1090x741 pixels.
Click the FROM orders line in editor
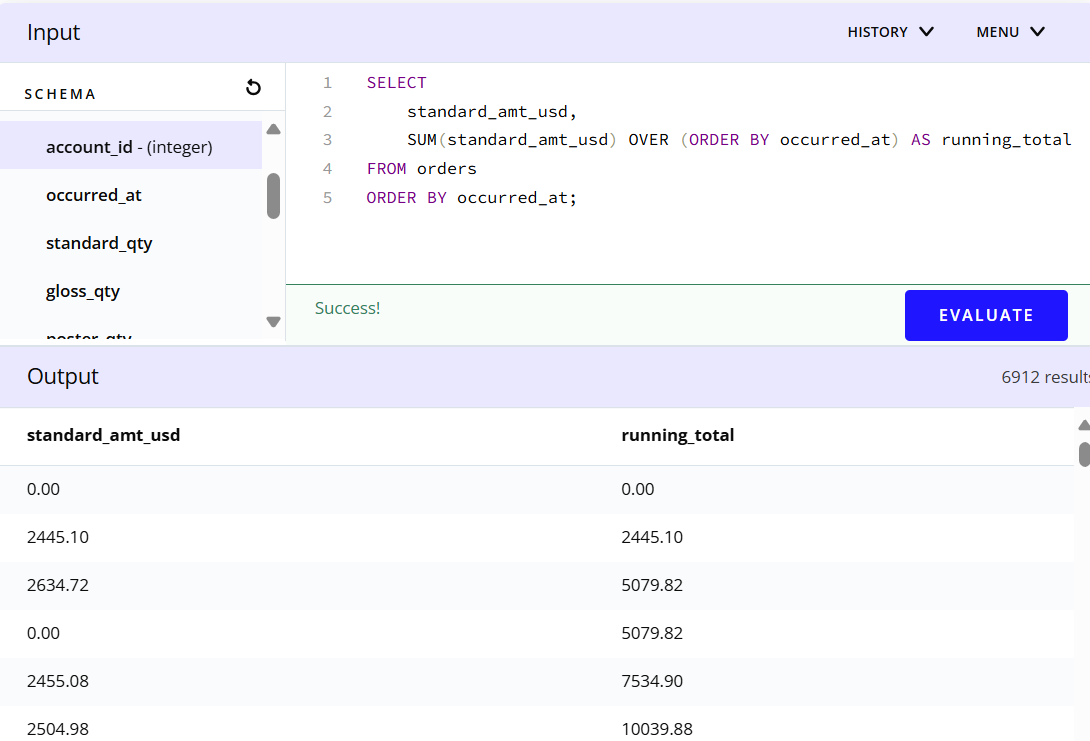click(421, 169)
